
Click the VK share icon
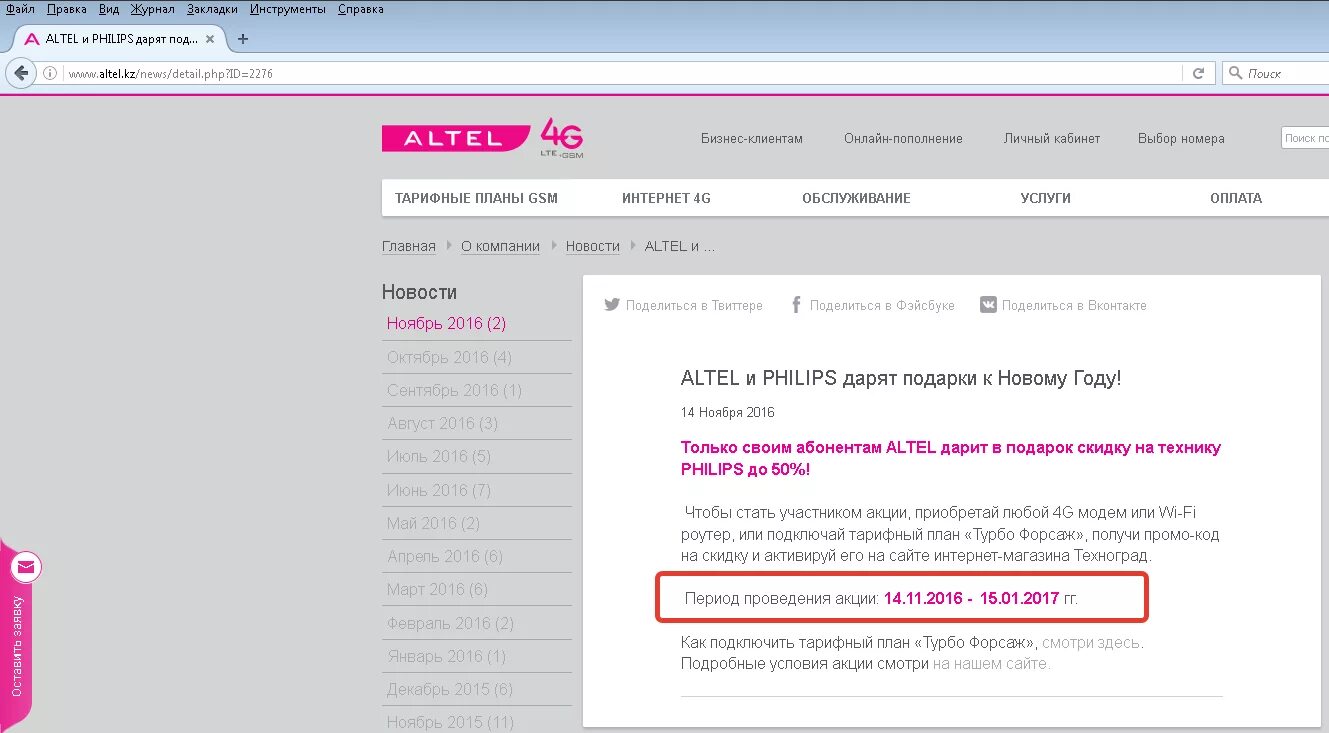(988, 305)
